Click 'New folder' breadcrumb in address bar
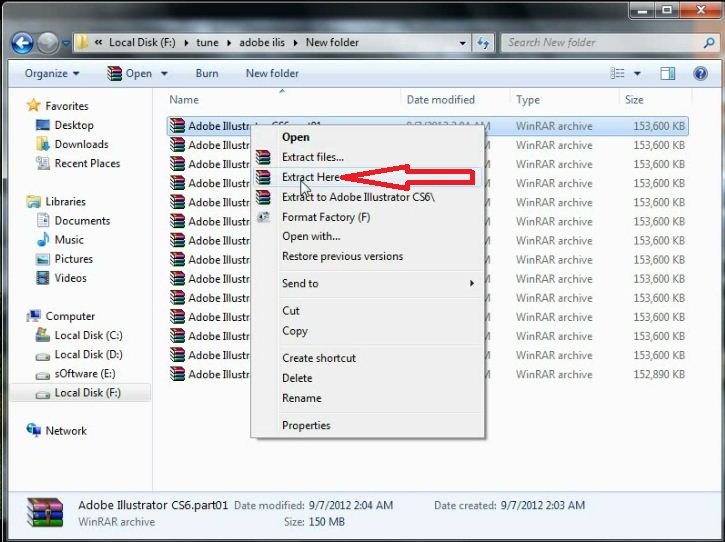Screen dimensions: 725x542 (x=332, y=43)
